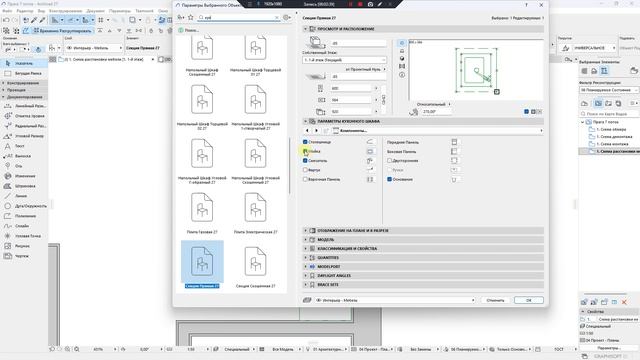Viewport: 640px width, 360px height.
Task: Expand the Модель section
Action: point(305,240)
